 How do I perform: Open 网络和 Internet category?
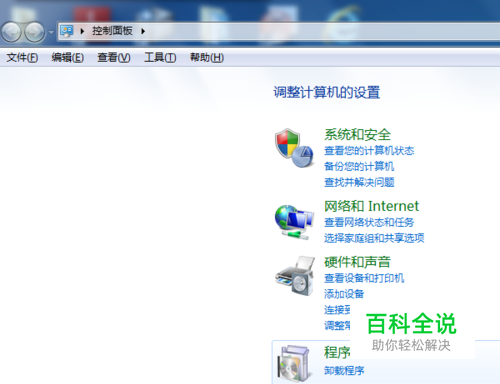point(371,206)
